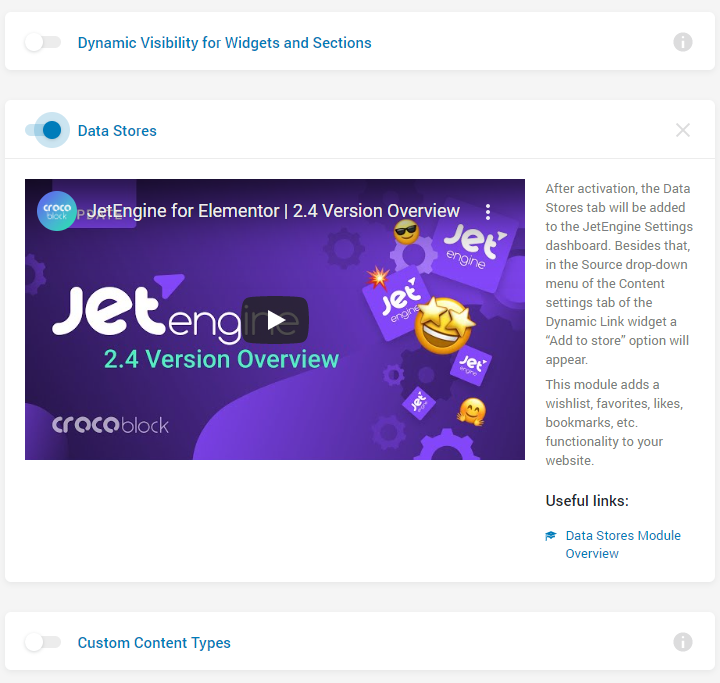Click the JetEngine logo in the thumbnail
This screenshot has width=720, height=683.
174,309
